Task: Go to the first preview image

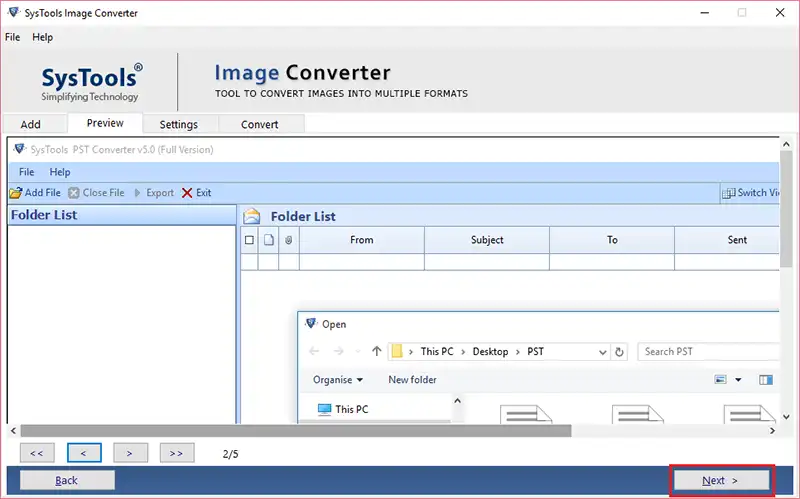Action: [37, 453]
